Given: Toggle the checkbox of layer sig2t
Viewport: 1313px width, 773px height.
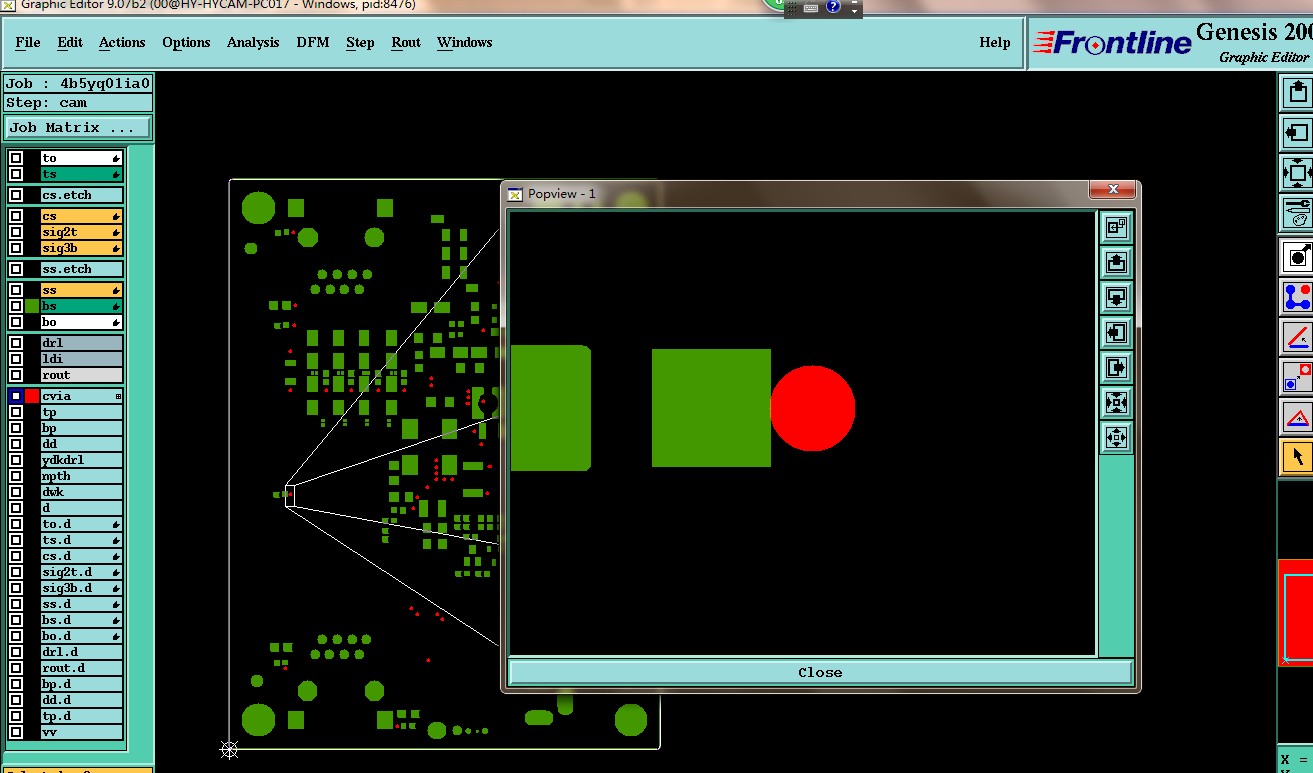Looking at the screenshot, I should point(16,232).
